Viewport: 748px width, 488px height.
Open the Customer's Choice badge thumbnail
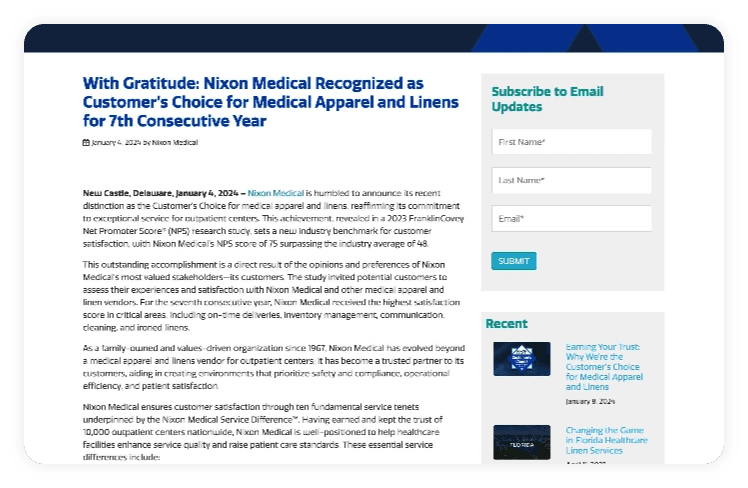click(x=522, y=359)
